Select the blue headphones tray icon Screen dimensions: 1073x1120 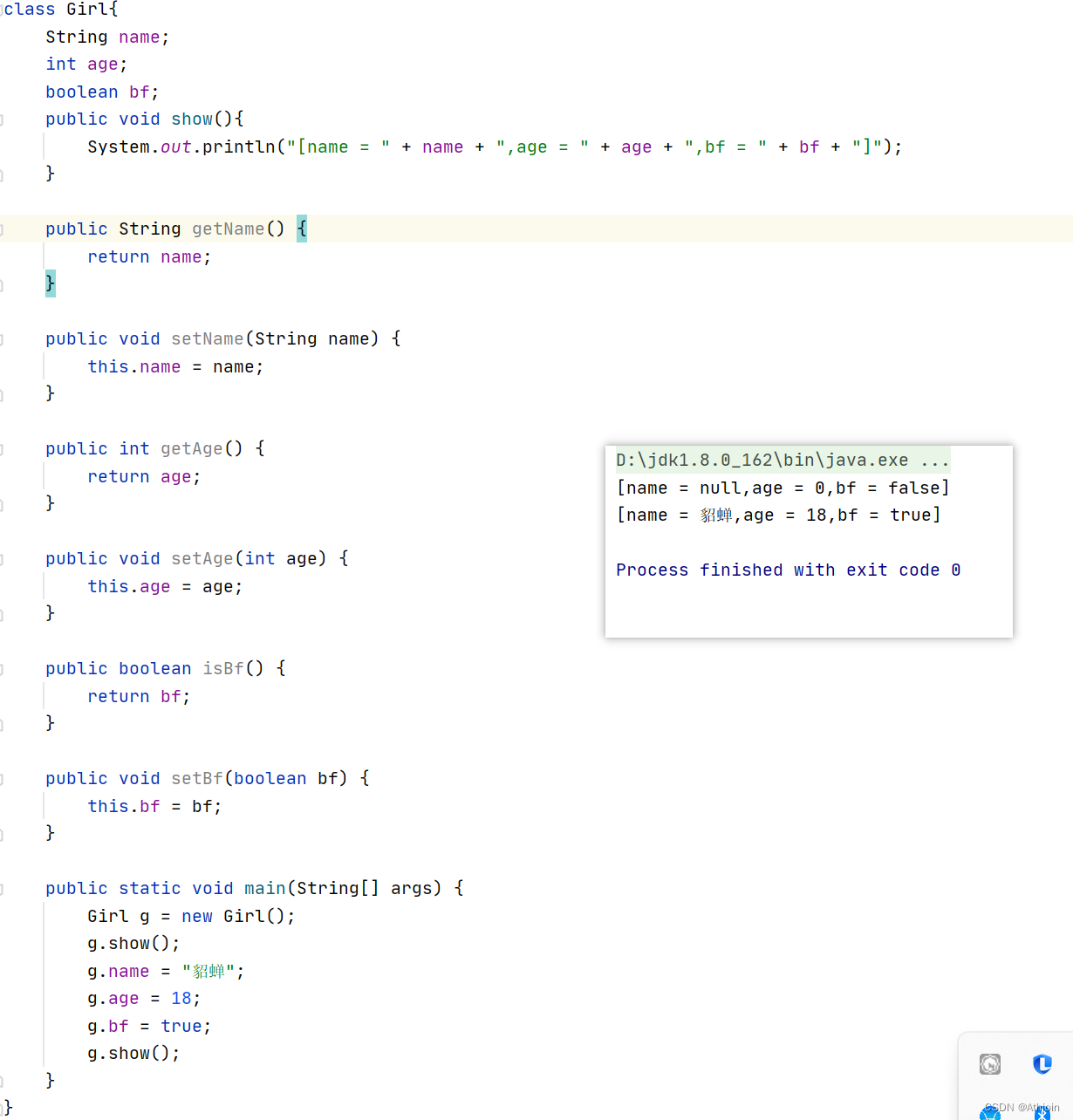point(990,1114)
